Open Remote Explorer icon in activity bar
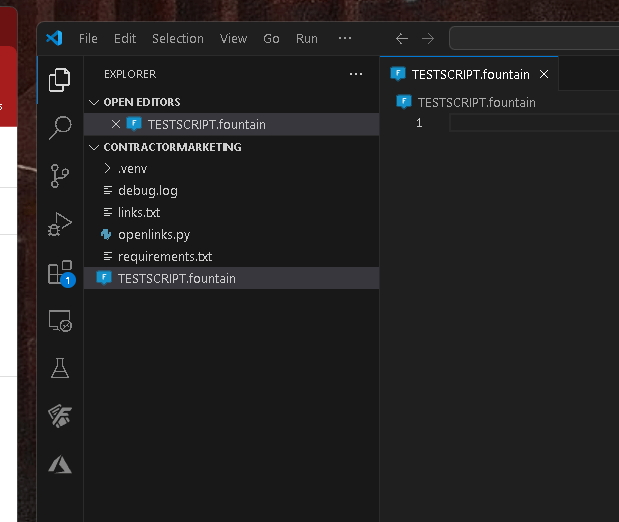619x522 pixels. (60, 321)
